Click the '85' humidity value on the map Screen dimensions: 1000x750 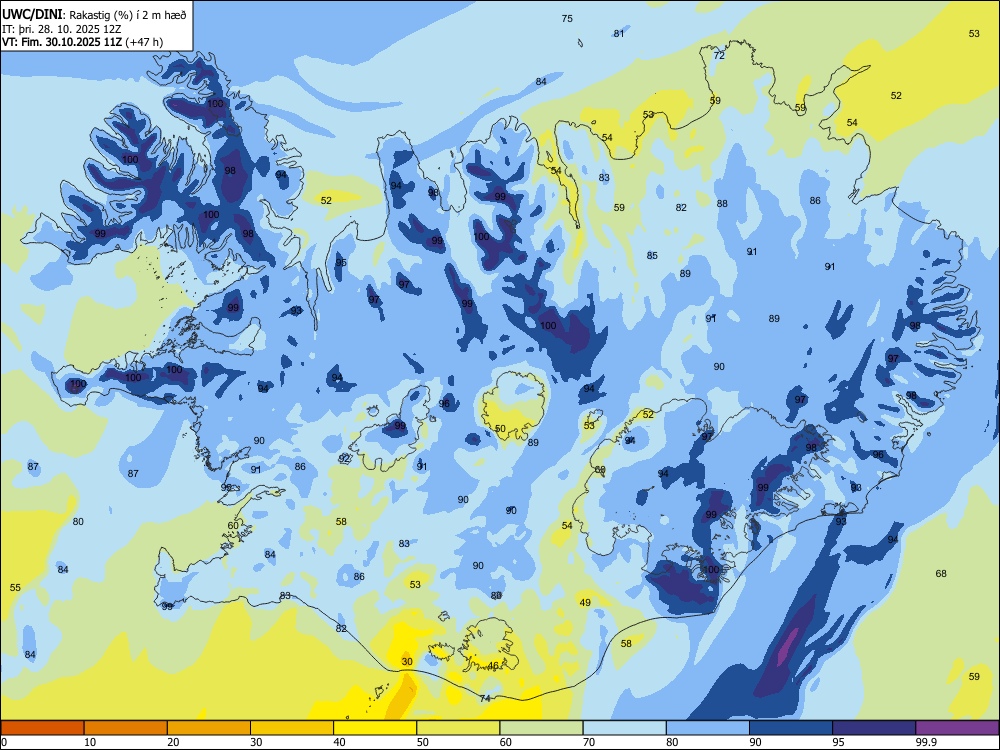(652, 255)
